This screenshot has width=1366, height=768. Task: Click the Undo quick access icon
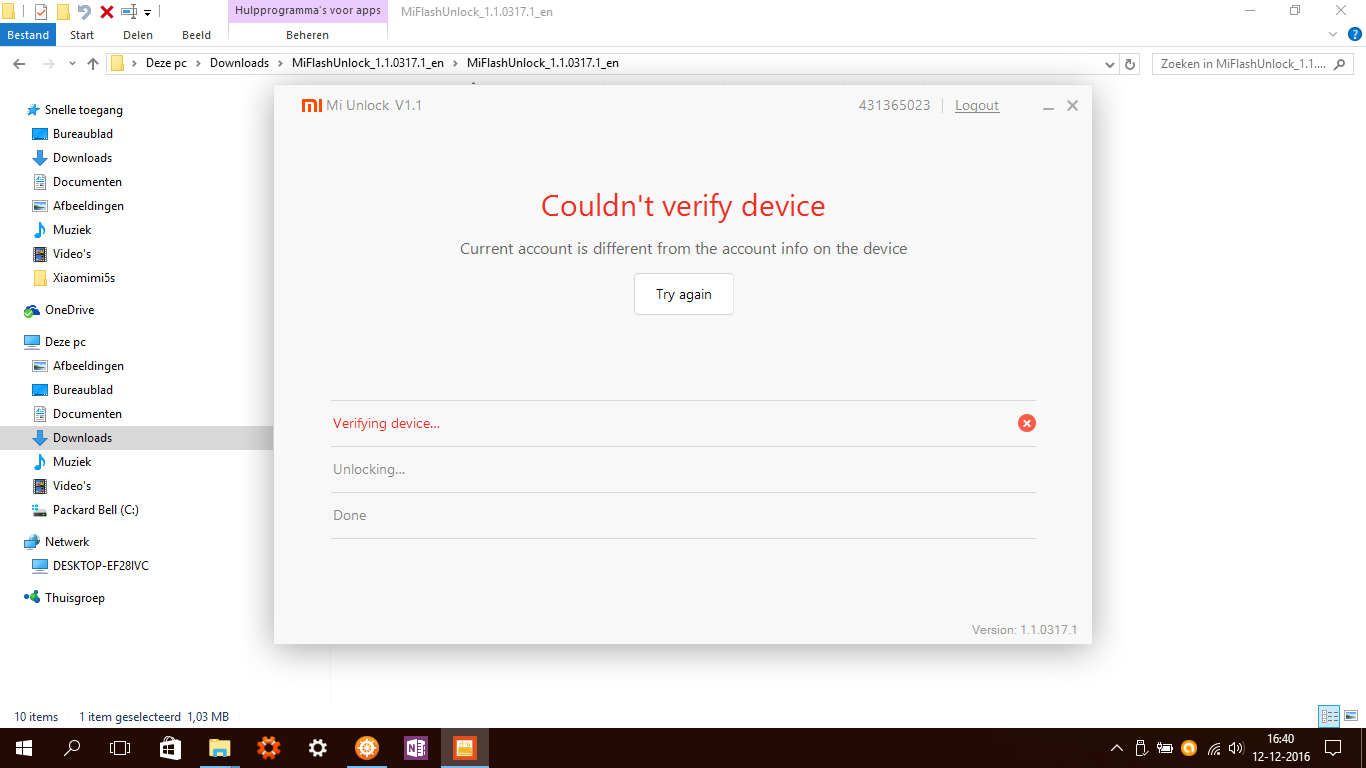coord(84,12)
